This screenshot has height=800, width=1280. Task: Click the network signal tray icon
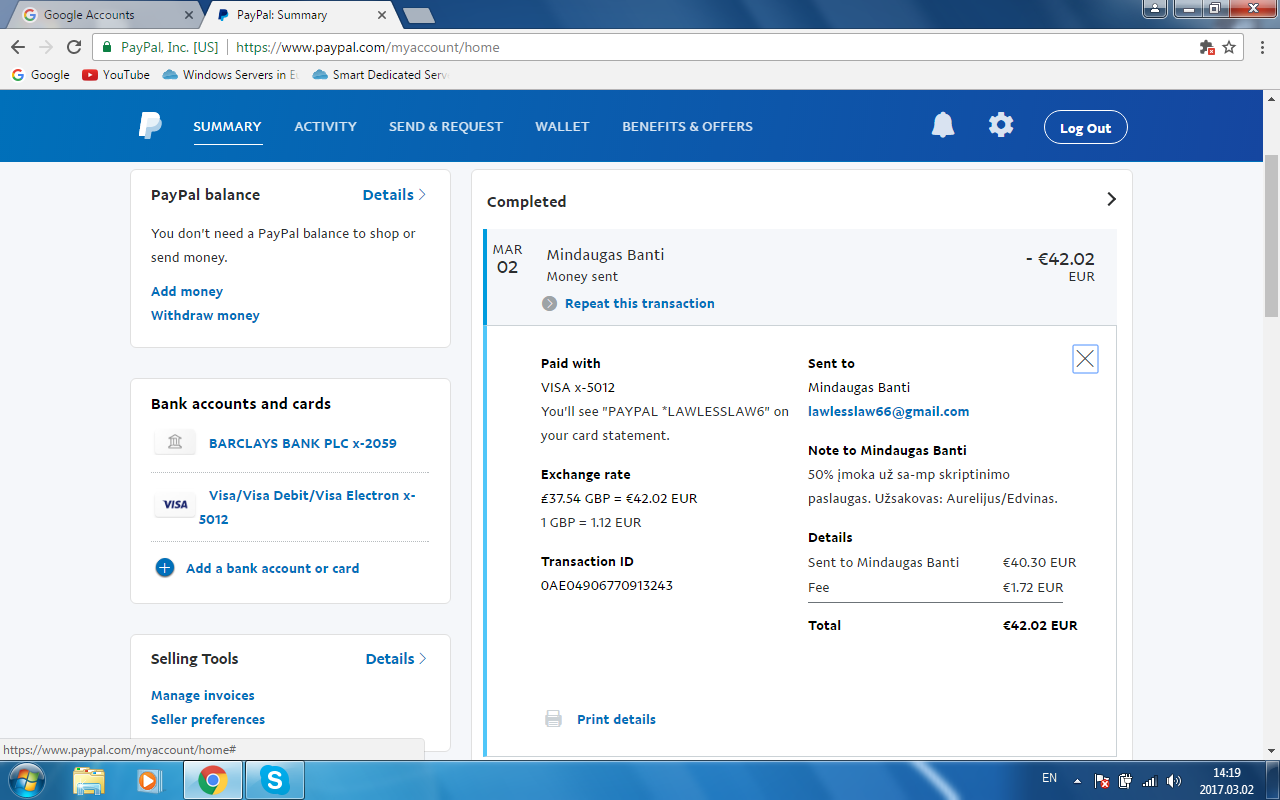(1150, 781)
